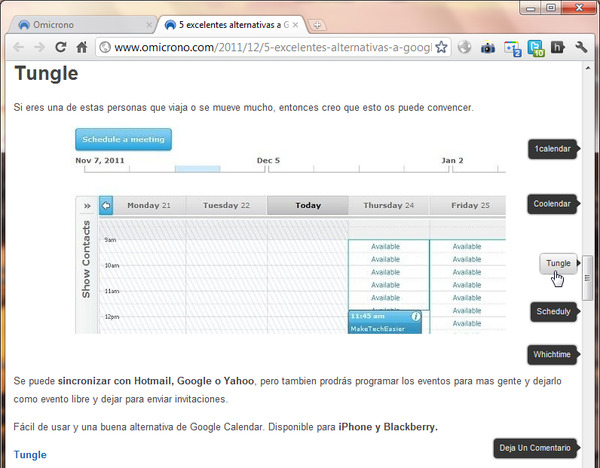
Task: Open the Tungle link below the article
Action: click(30, 455)
